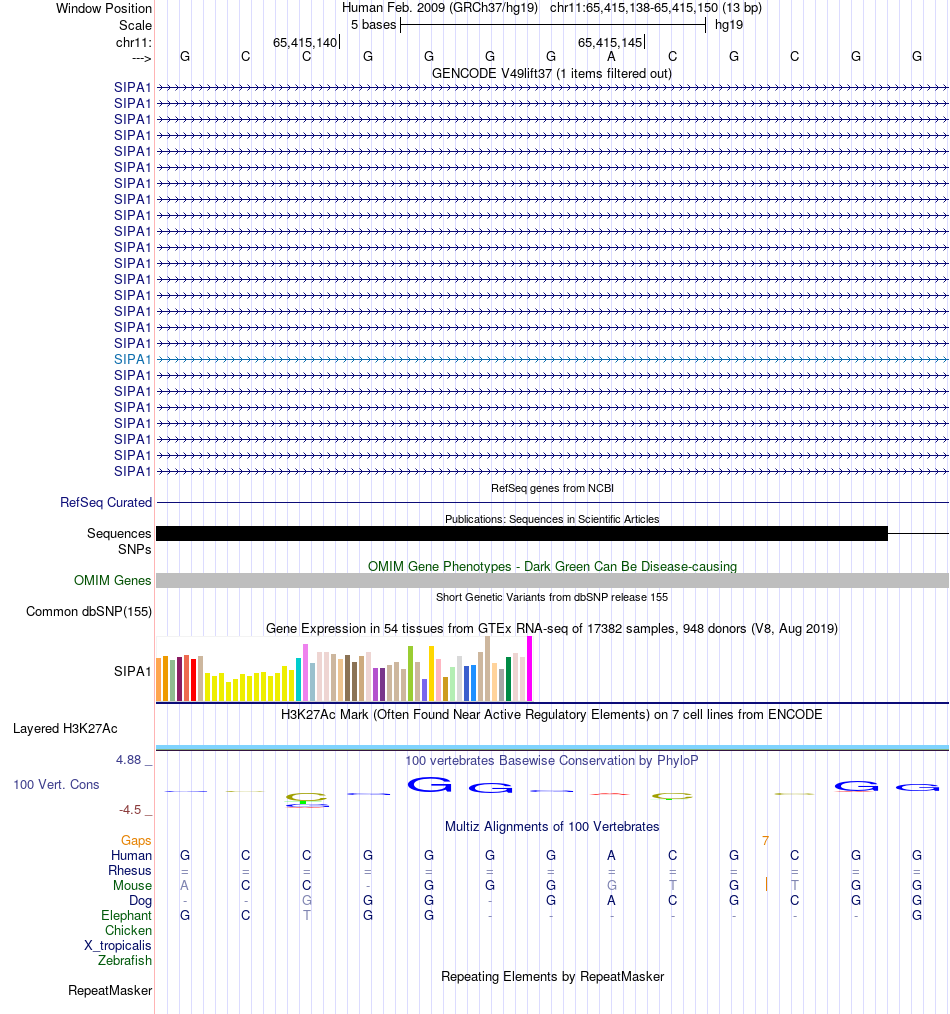This screenshot has height=1014, width=950.
Task: Click the Rhesus alignment row label
Action: (x=129, y=870)
